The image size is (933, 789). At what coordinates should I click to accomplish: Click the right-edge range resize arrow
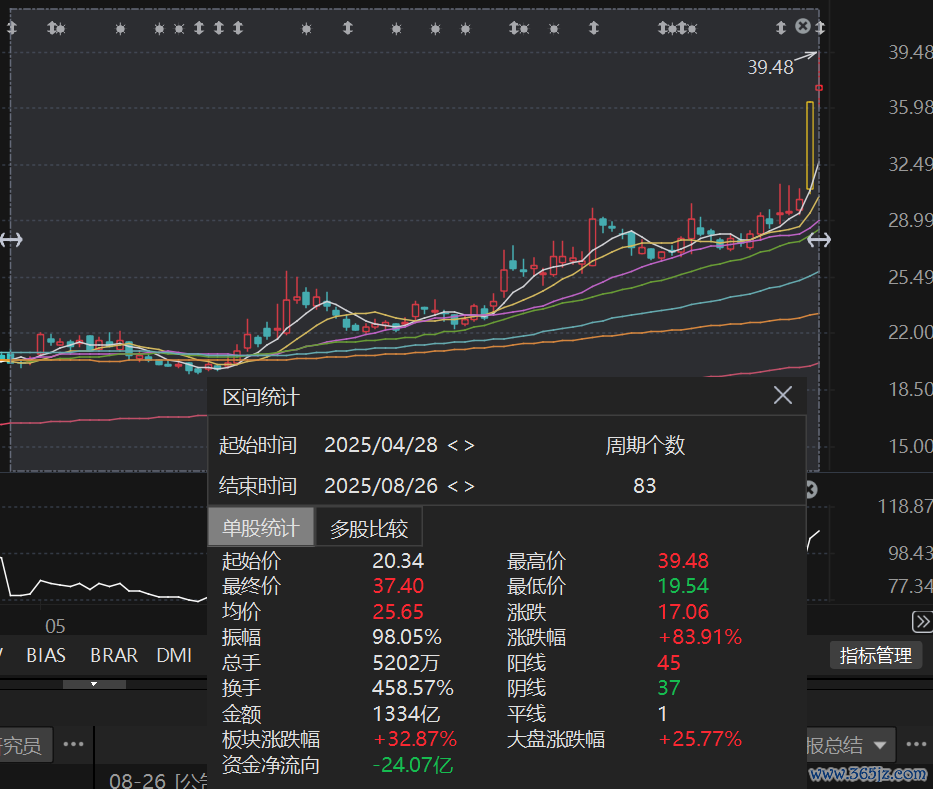pyautogui.click(x=819, y=239)
